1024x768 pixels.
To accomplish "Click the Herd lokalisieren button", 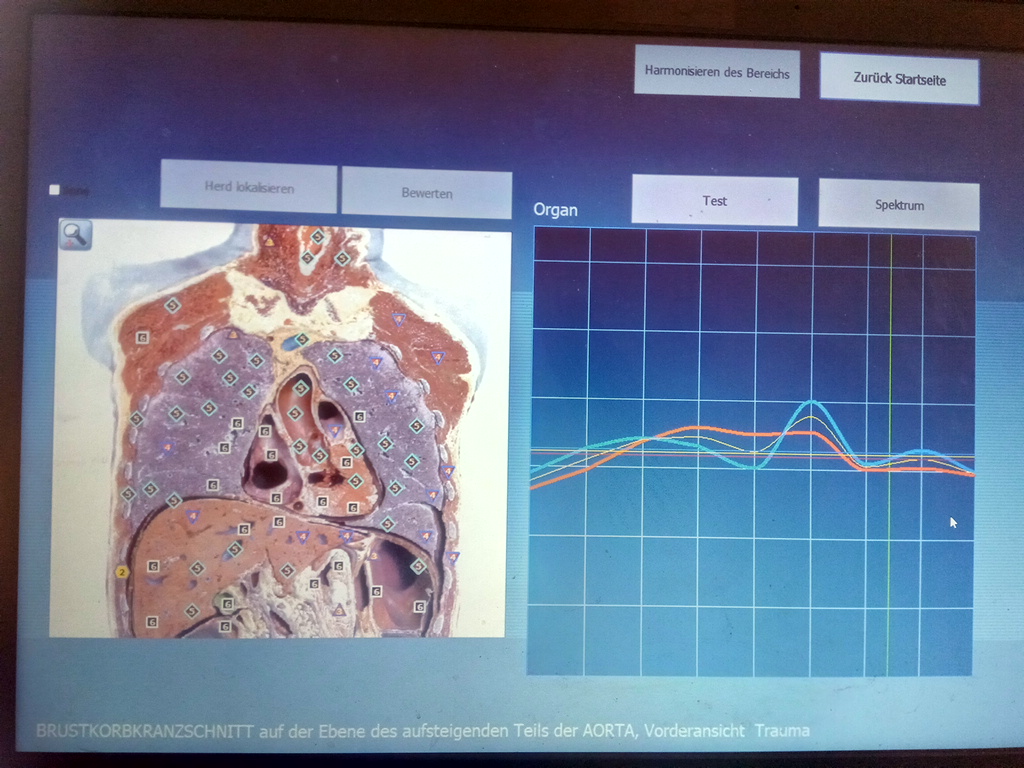I will tap(249, 186).
